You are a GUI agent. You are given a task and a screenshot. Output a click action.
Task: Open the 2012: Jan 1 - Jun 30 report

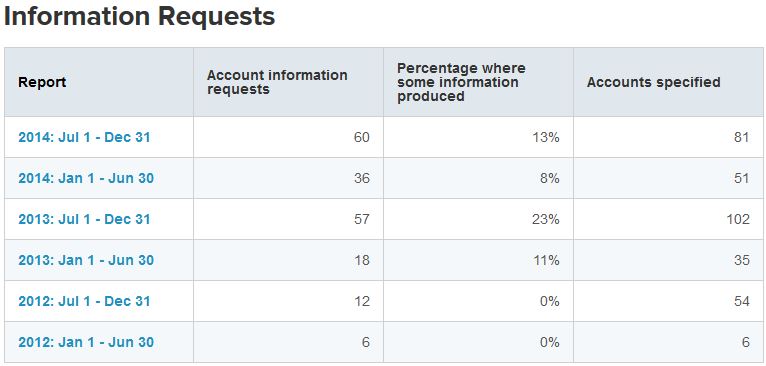(86, 343)
